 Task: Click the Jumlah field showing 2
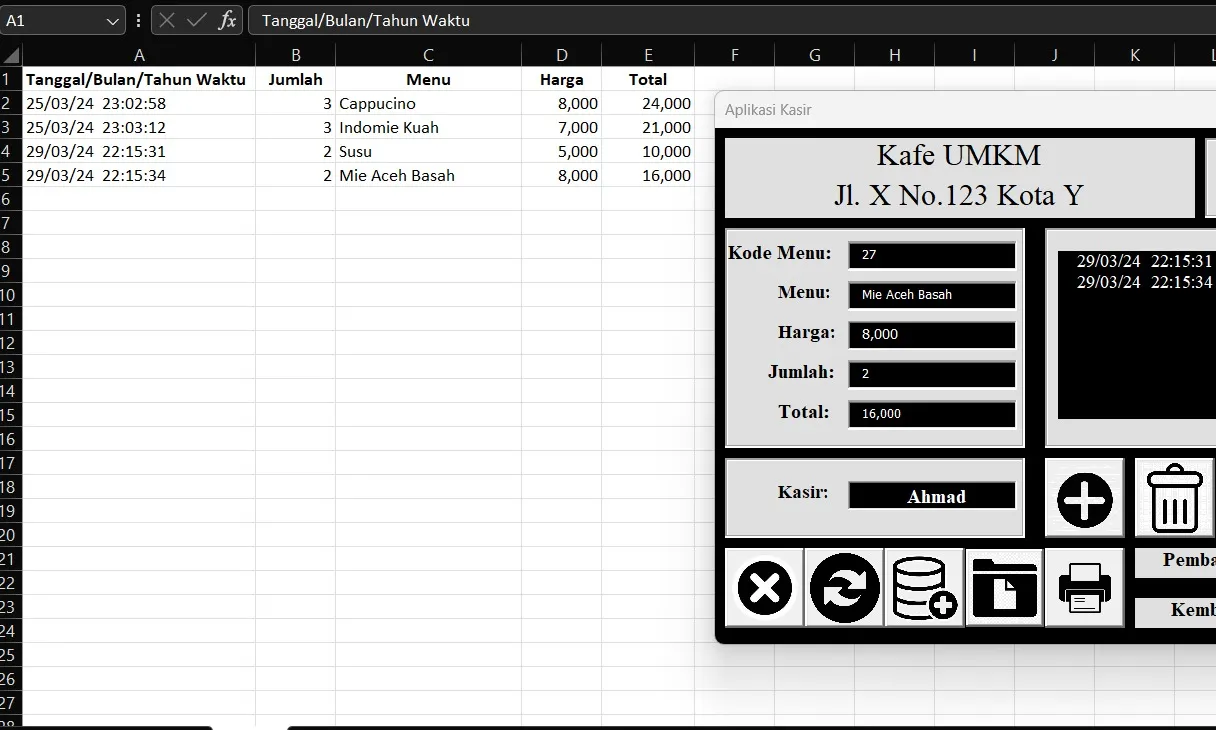pyautogui.click(x=931, y=374)
